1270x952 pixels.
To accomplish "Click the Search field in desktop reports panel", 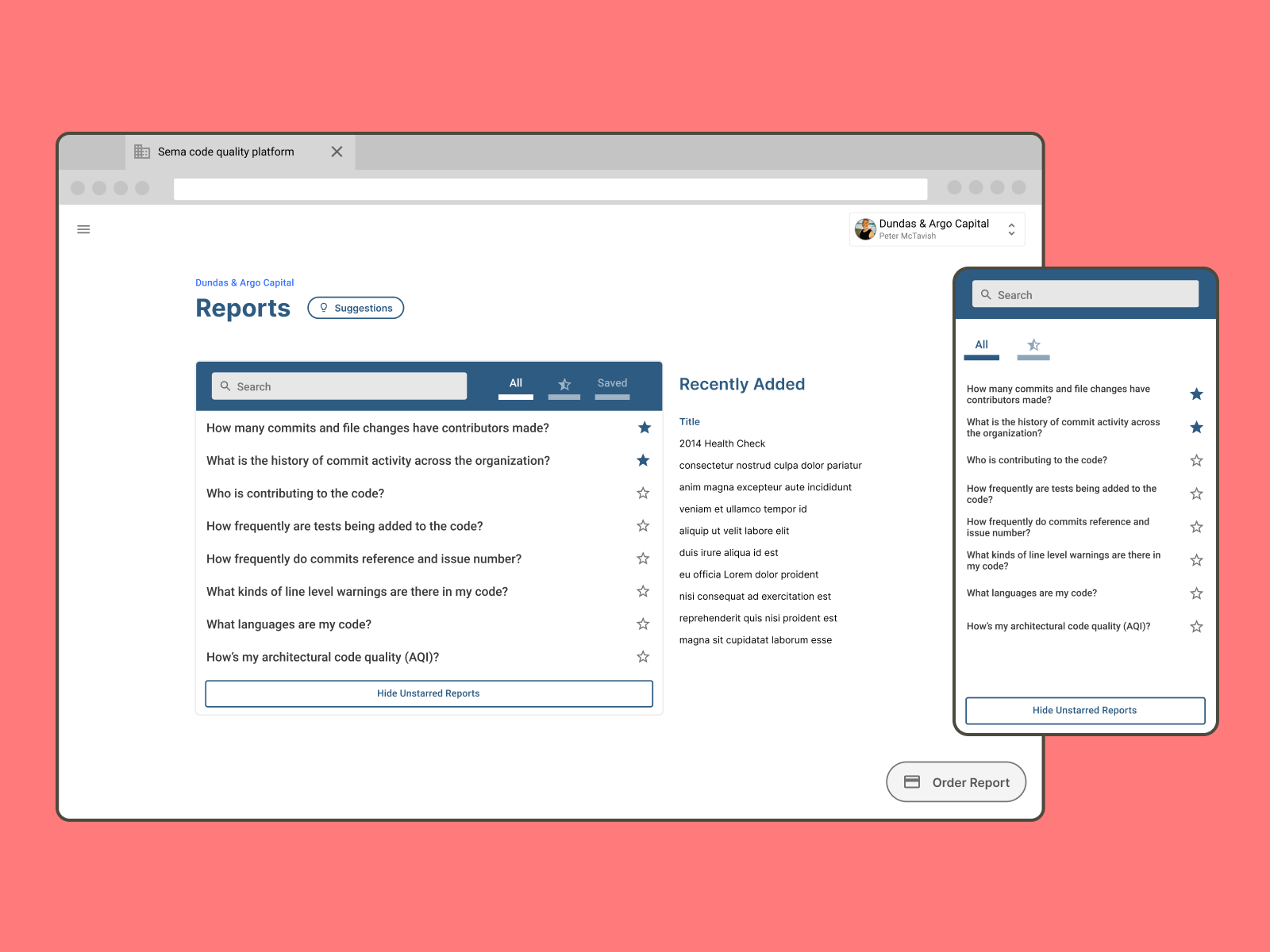I will [x=339, y=386].
